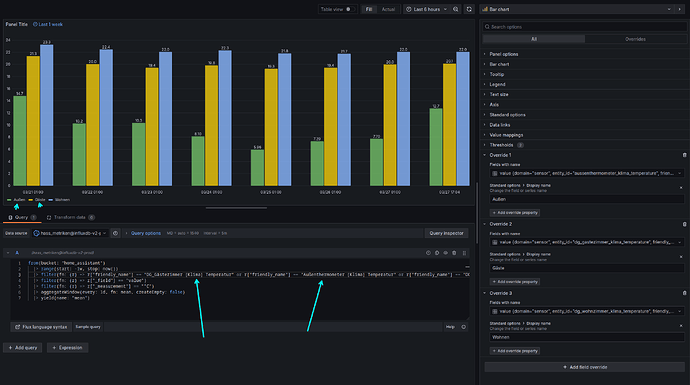This screenshot has height=385, width=690.
Task: Click the refresh dashboard icon
Action: pyautogui.click(x=469, y=9)
